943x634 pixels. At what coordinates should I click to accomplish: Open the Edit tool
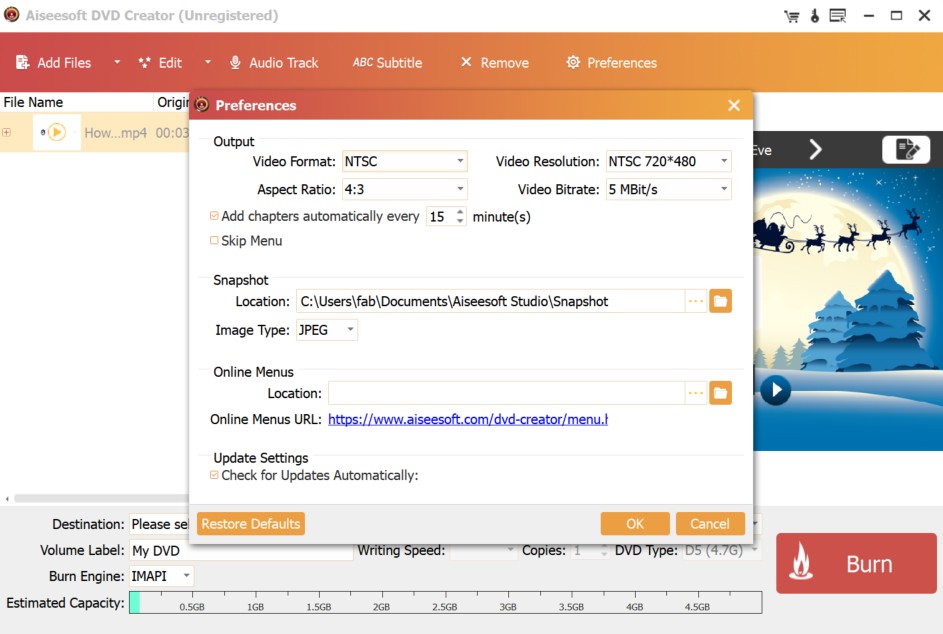(x=160, y=61)
